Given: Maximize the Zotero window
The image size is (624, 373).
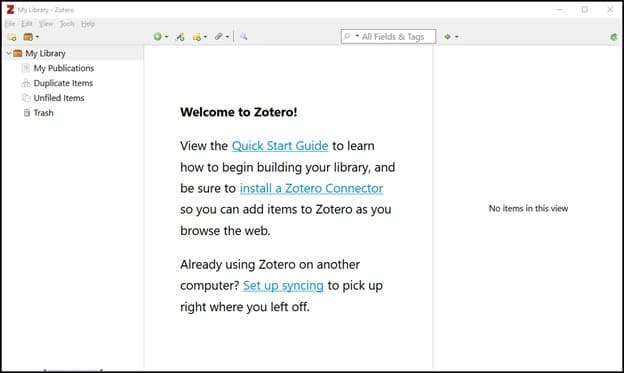Looking at the screenshot, I should coord(585,10).
